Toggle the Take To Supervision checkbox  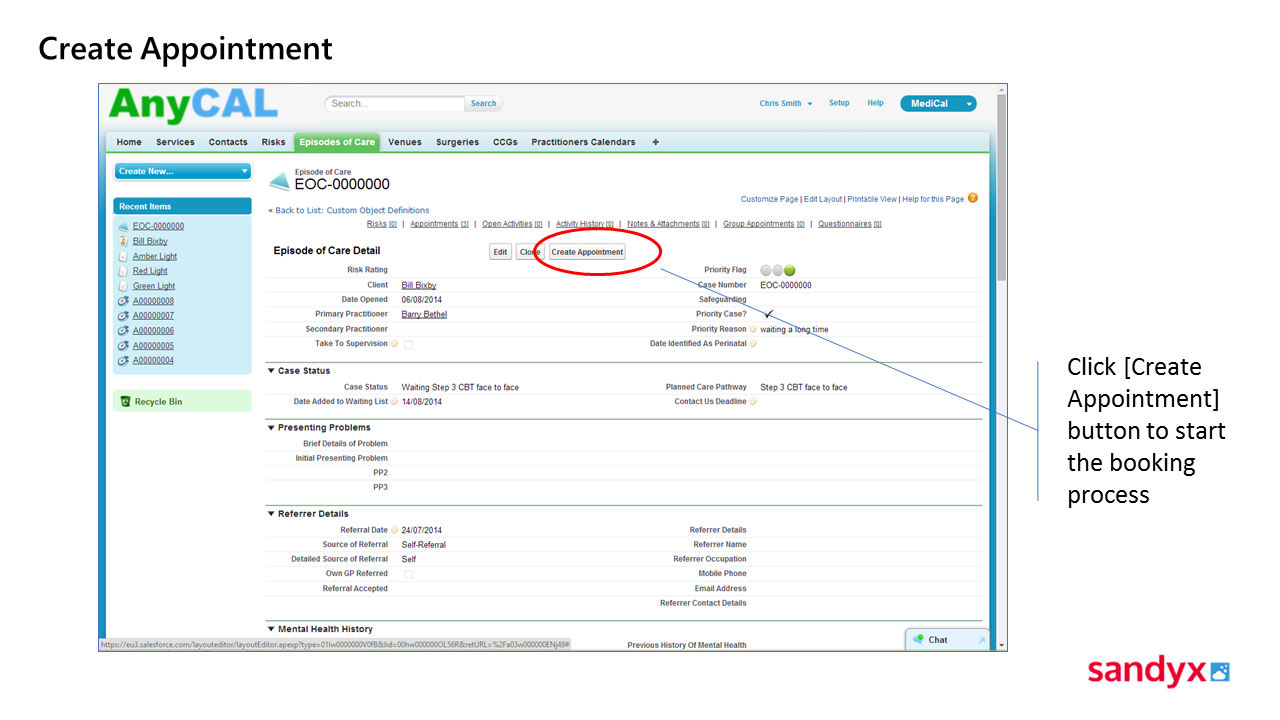[x=408, y=344]
